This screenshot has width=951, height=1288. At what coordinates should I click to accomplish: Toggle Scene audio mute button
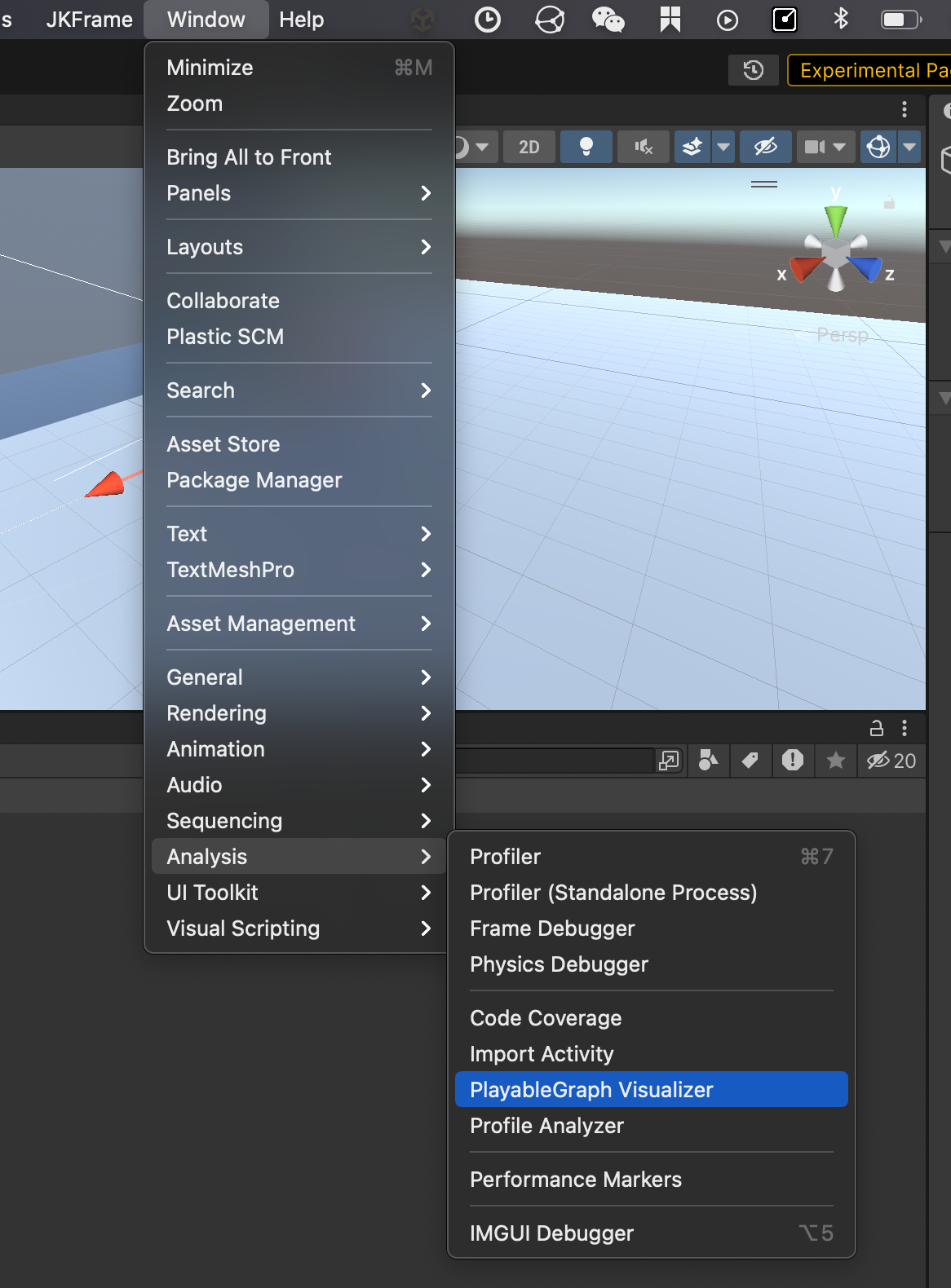pos(644,147)
